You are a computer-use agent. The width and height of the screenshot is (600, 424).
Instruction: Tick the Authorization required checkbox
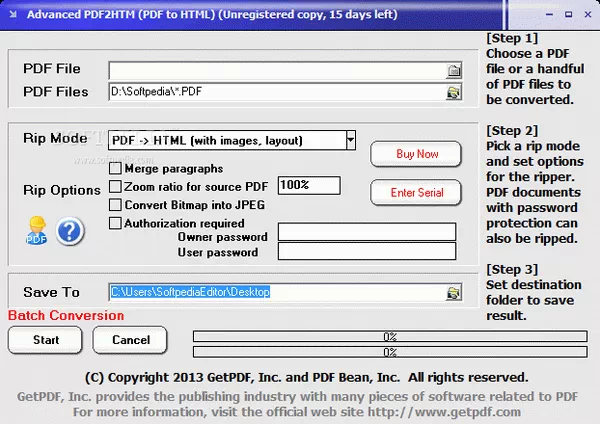[115, 223]
